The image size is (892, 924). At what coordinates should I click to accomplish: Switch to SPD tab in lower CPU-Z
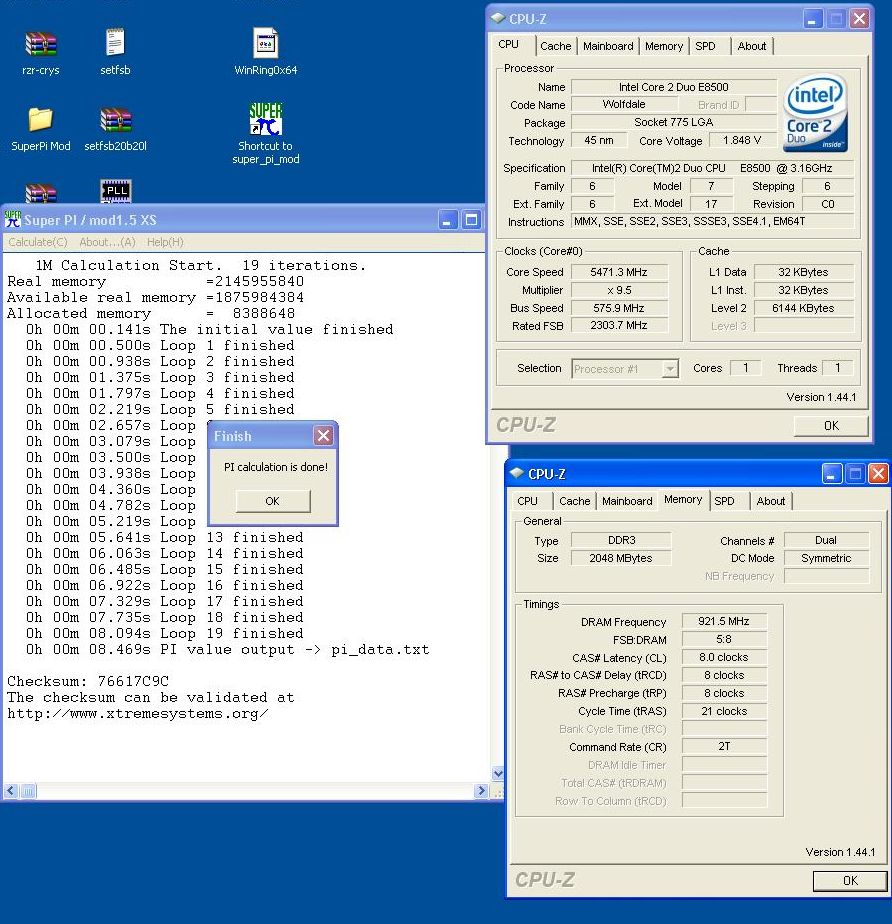point(724,501)
